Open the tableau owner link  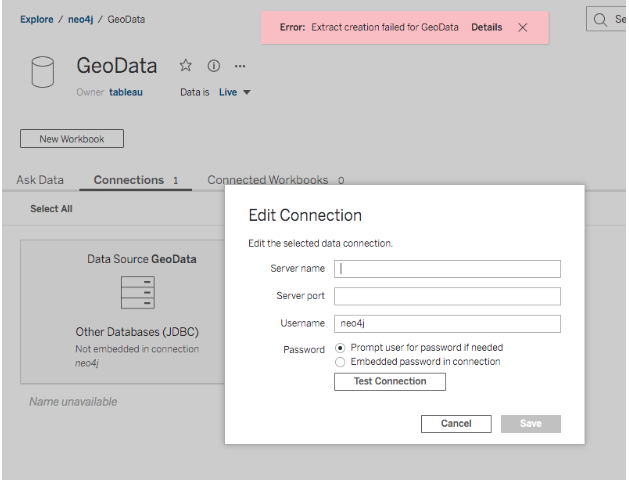(126, 92)
